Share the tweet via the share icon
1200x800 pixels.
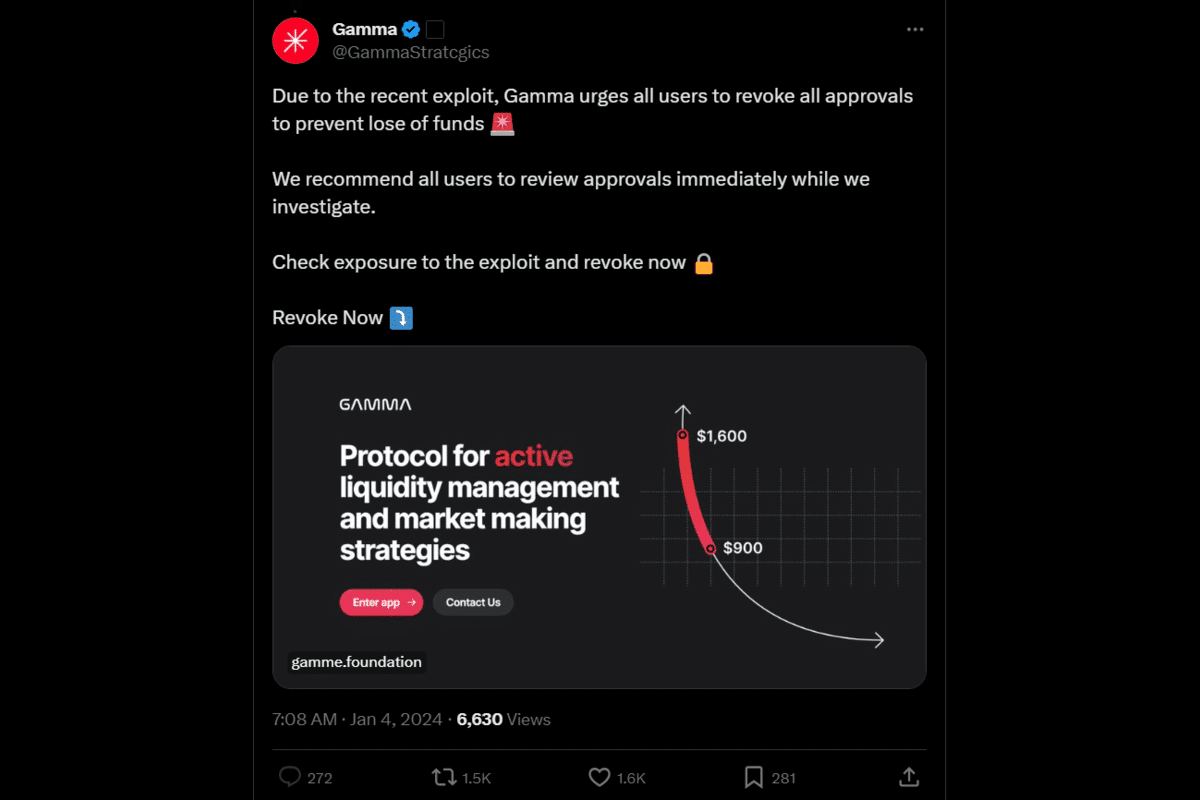(x=908, y=776)
